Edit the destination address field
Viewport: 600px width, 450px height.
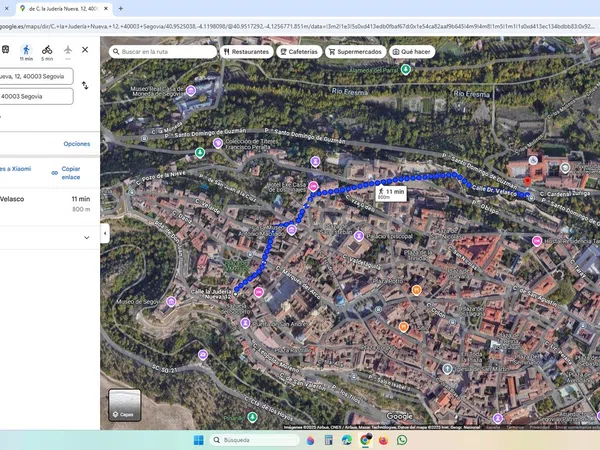tap(36, 96)
